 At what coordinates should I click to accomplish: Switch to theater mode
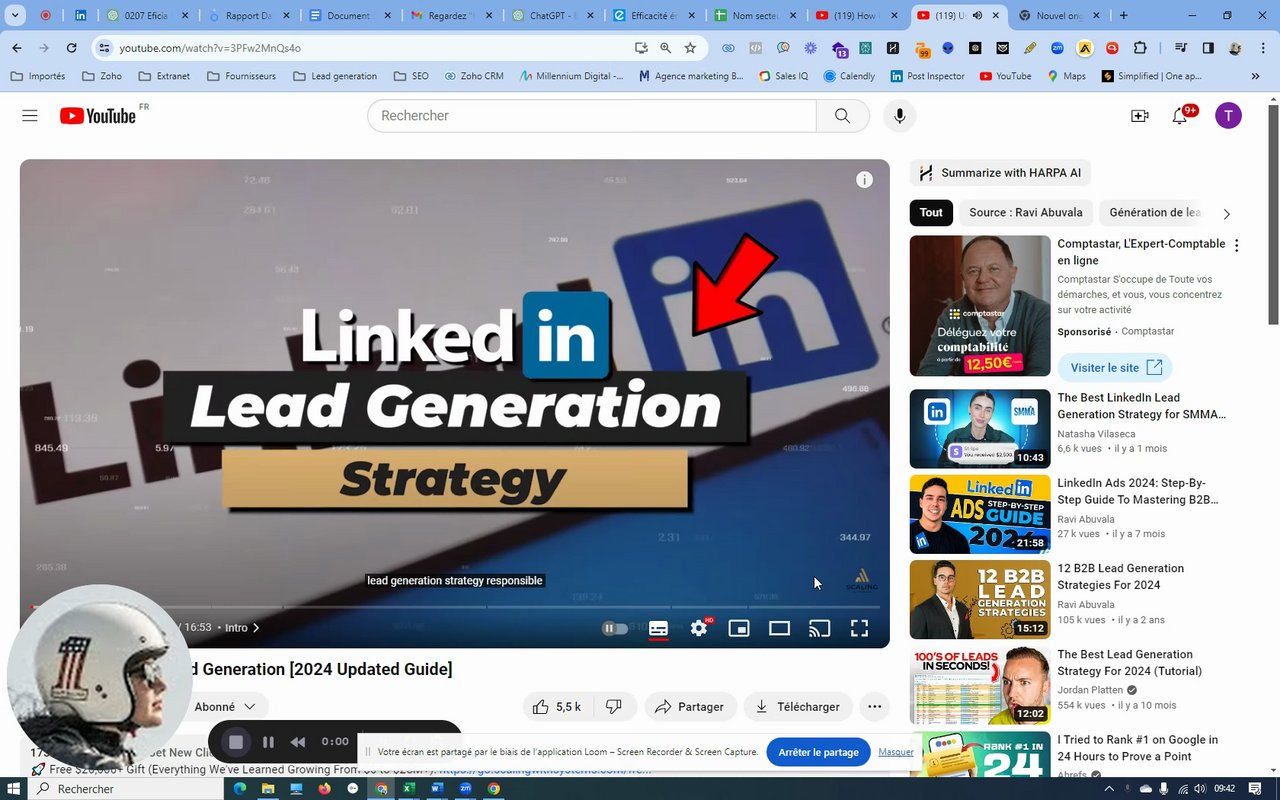[779, 628]
